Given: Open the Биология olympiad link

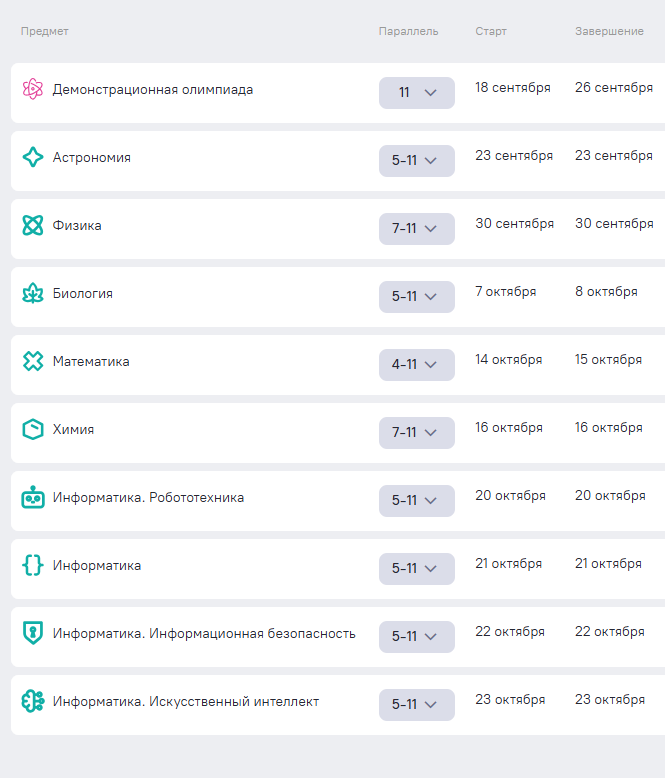Looking at the screenshot, I should [83, 294].
